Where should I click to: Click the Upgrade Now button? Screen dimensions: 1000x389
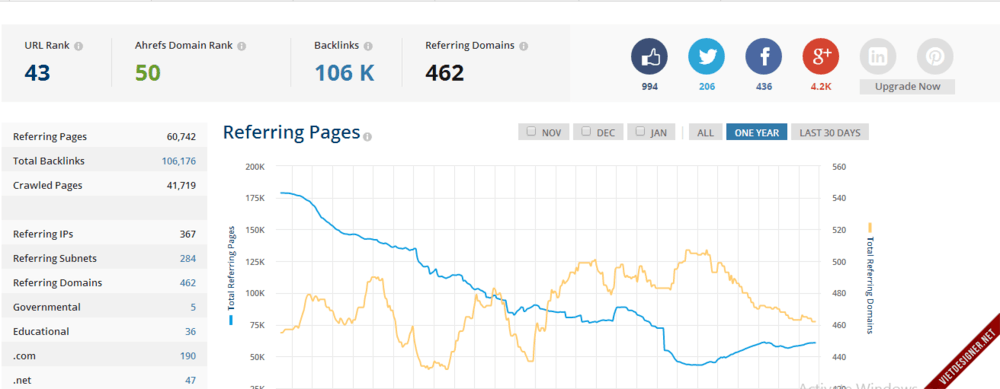pyautogui.click(x=907, y=87)
